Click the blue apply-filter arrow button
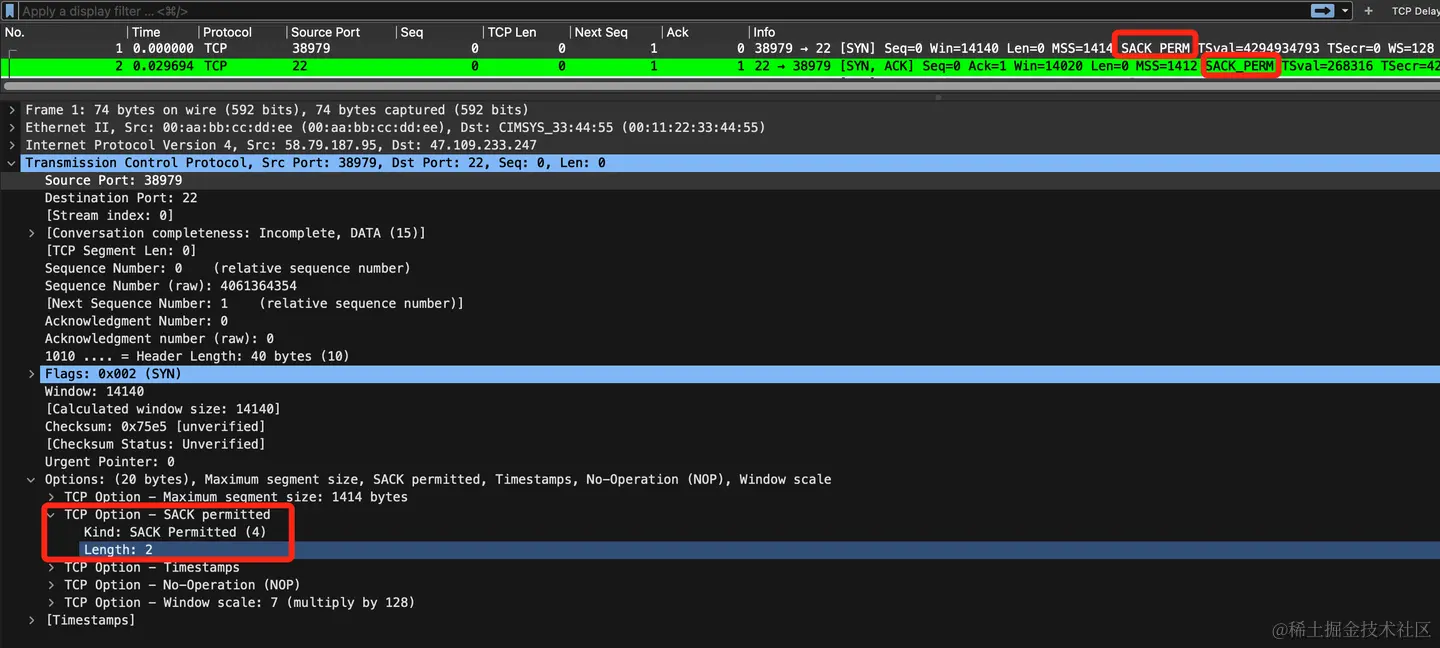 click(x=1323, y=10)
